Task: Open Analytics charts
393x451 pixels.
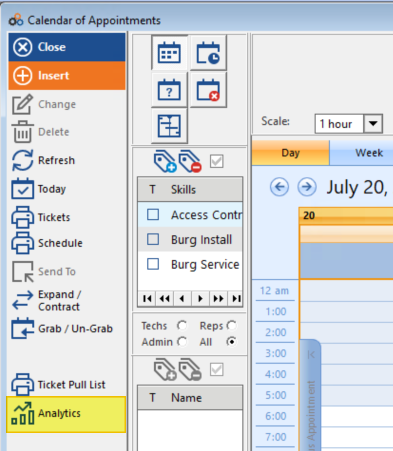Action: (x=66, y=414)
